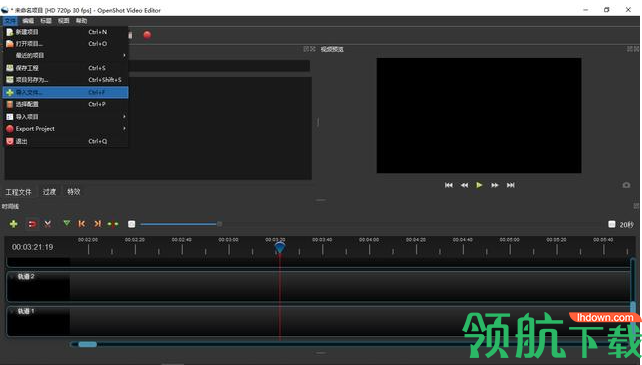Click the black video preview area
Image resolution: width=642 pixels, height=365 pixels.
click(479, 116)
